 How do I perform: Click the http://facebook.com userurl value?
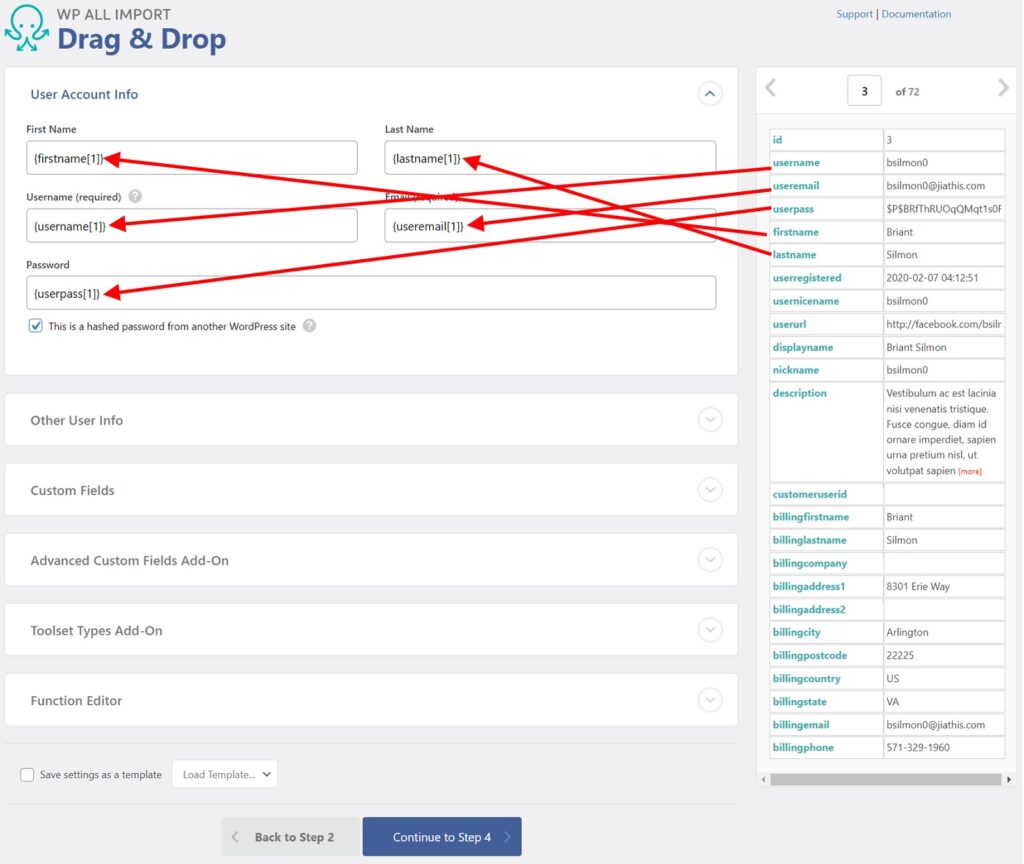944,324
